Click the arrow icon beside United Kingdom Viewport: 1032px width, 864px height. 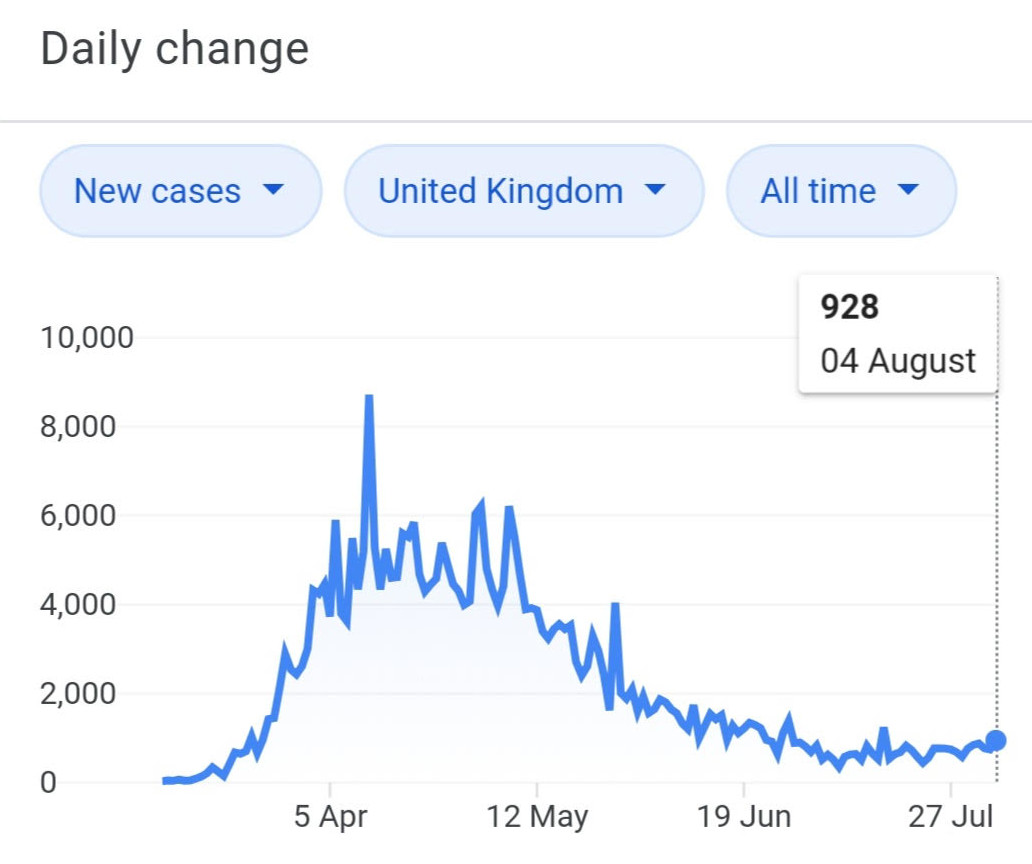(655, 190)
